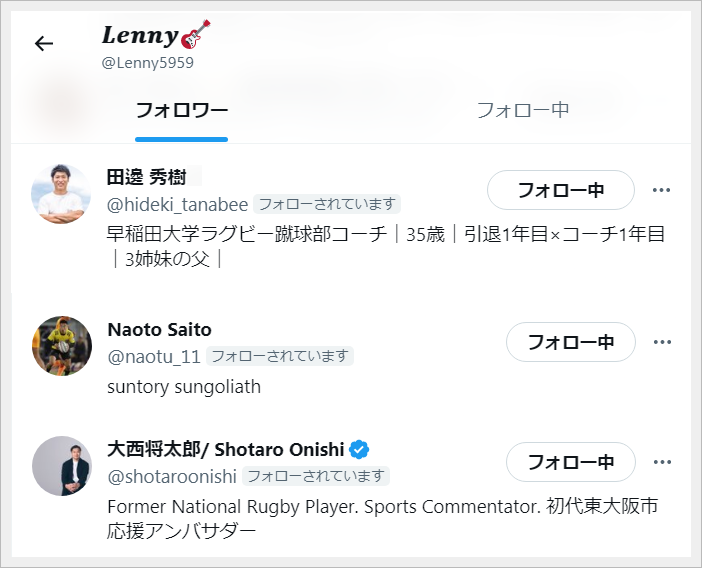Toggle フォロー中 button for Shotaro Onishi

click(x=570, y=462)
